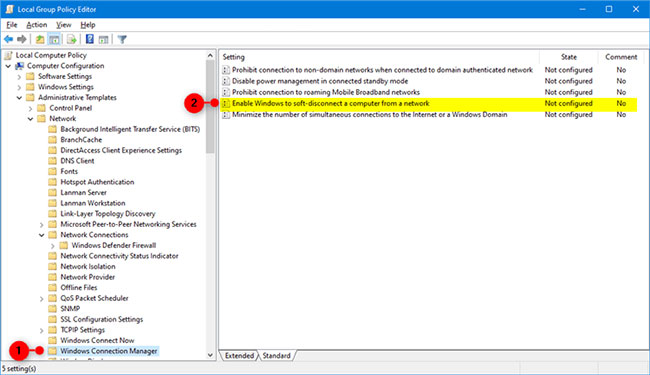Click the Minimize simultaneous connections policy icon
650x375 pixels.
tap(226, 115)
